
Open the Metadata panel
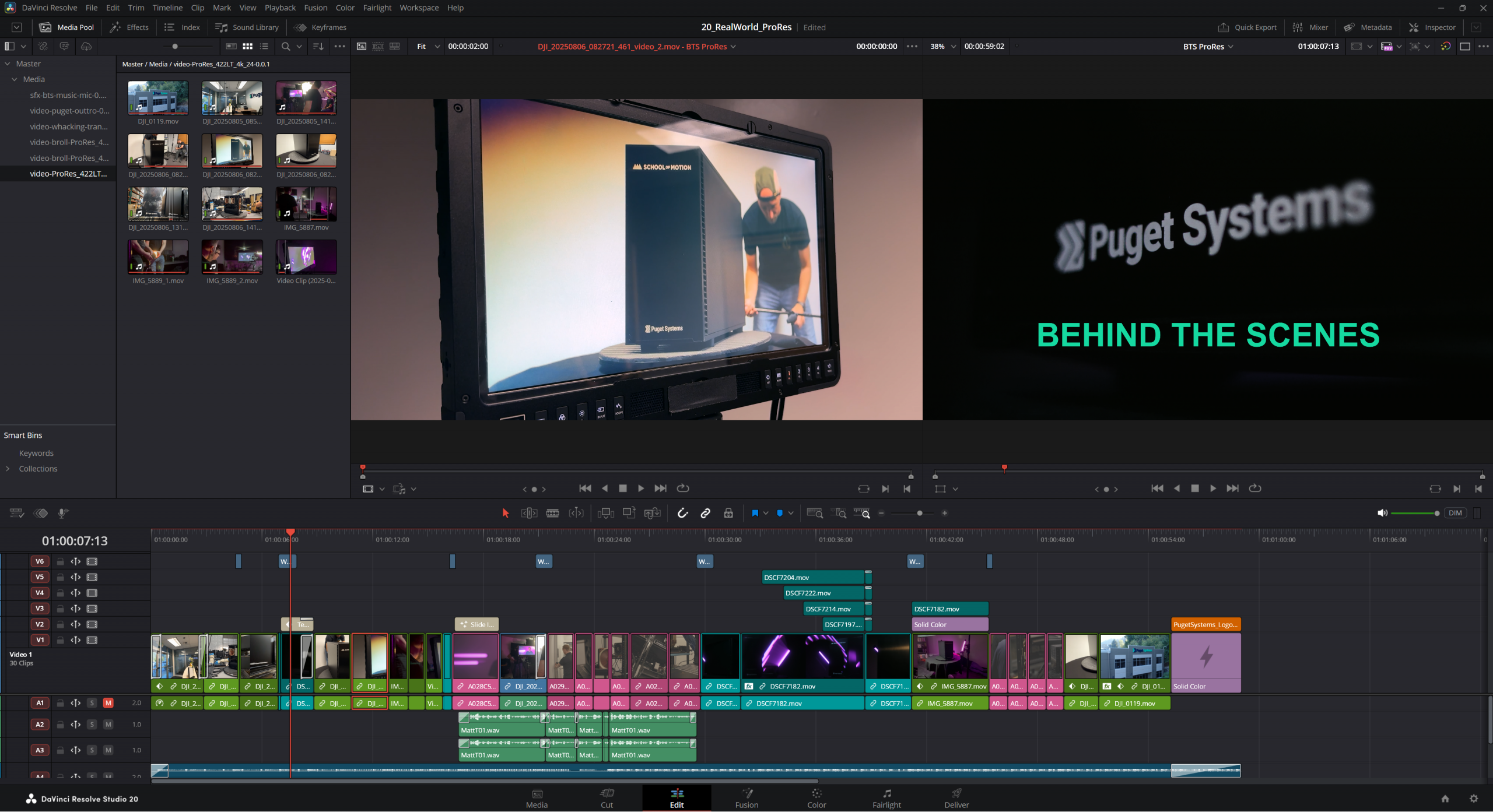(x=1368, y=27)
